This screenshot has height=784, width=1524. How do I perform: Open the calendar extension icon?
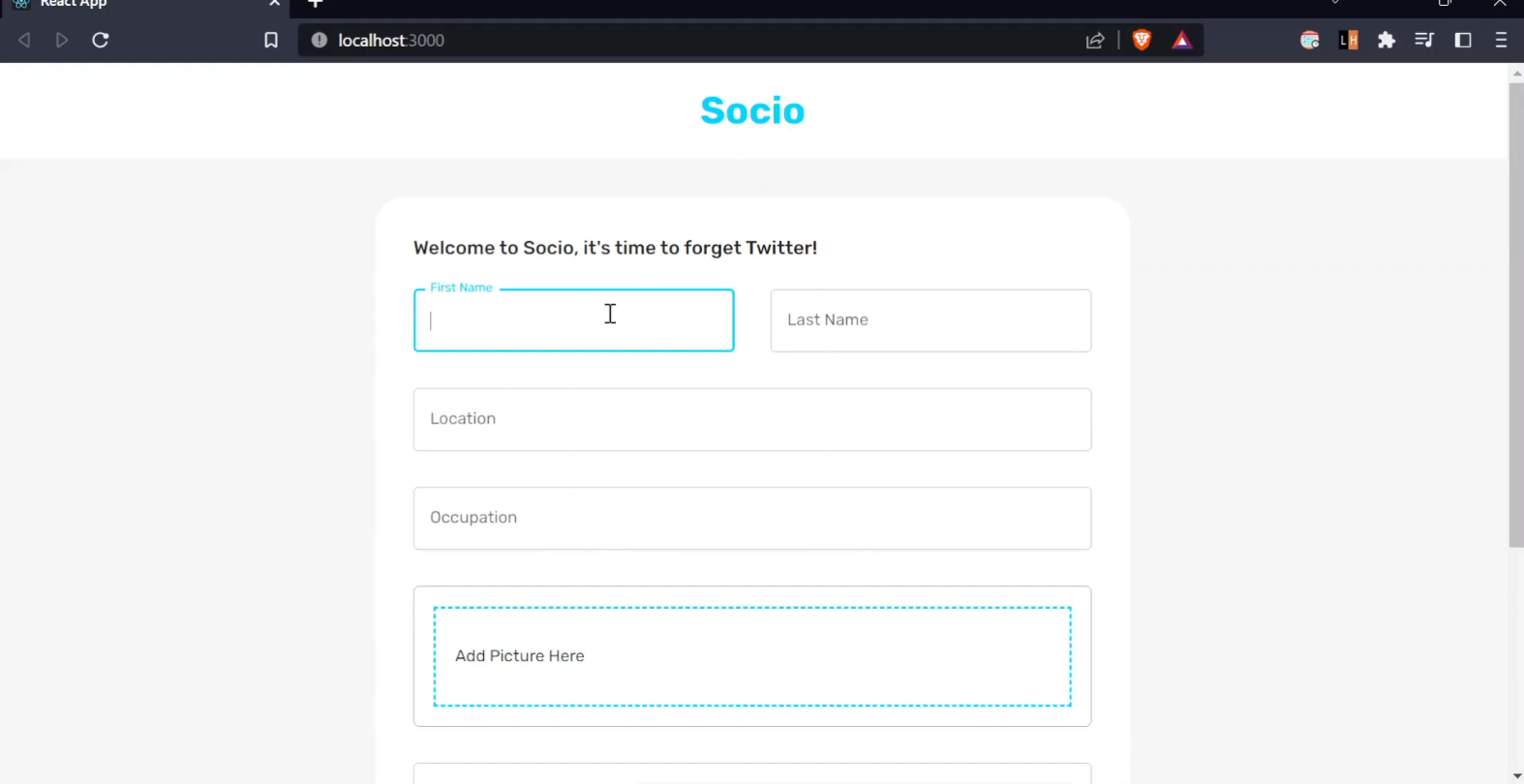[x=1309, y=40]
